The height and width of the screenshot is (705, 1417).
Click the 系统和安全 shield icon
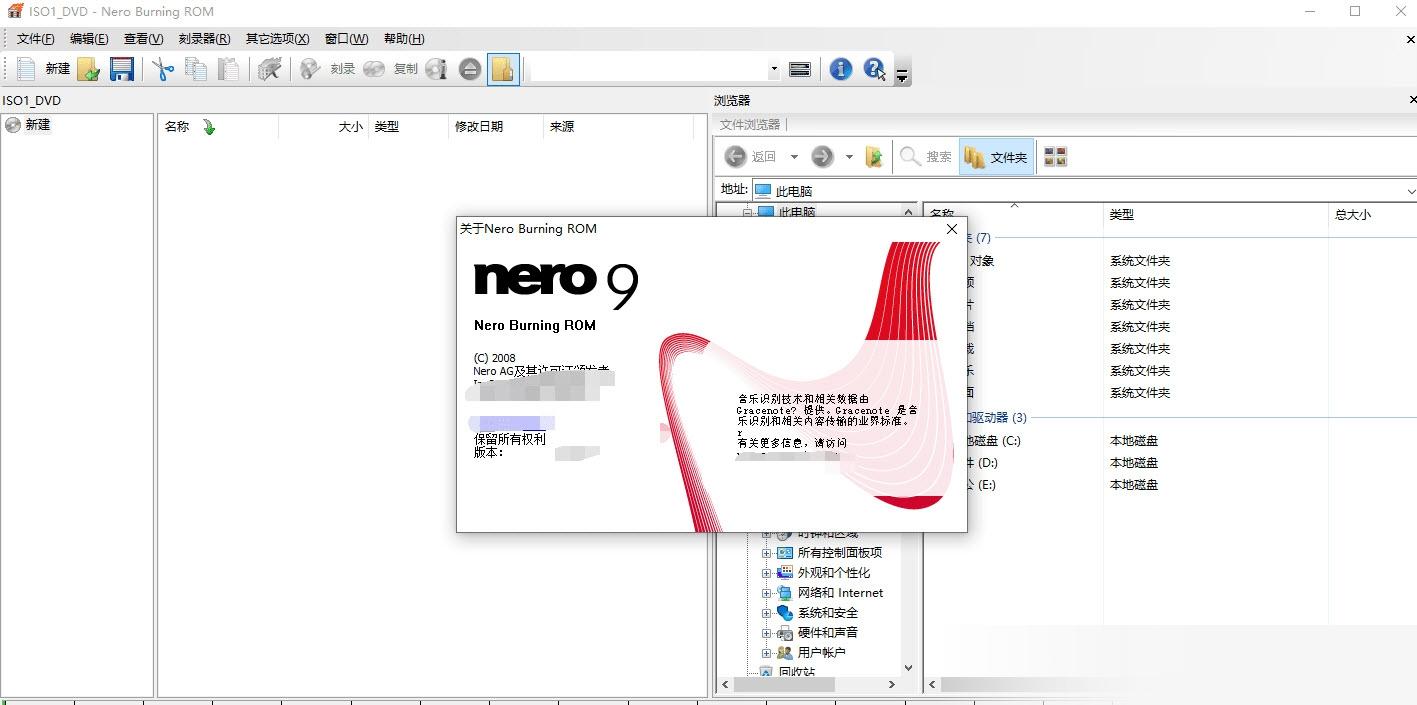pyautogui.click(x=785, y=613)
